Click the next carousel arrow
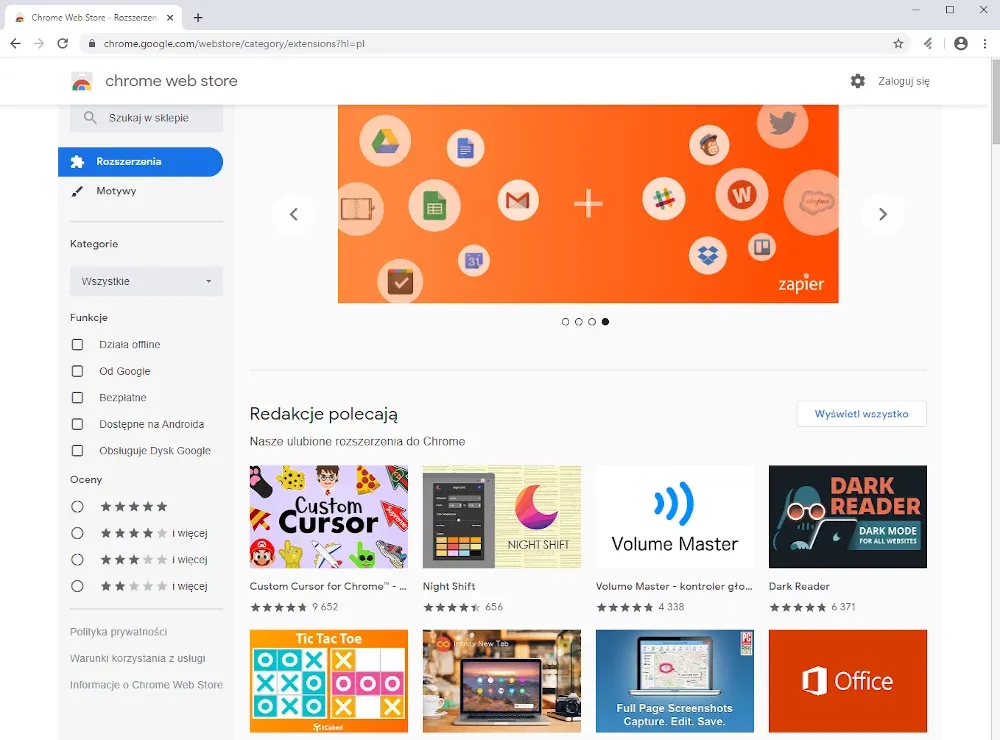The image size is (1000, 740). (883, 214)
